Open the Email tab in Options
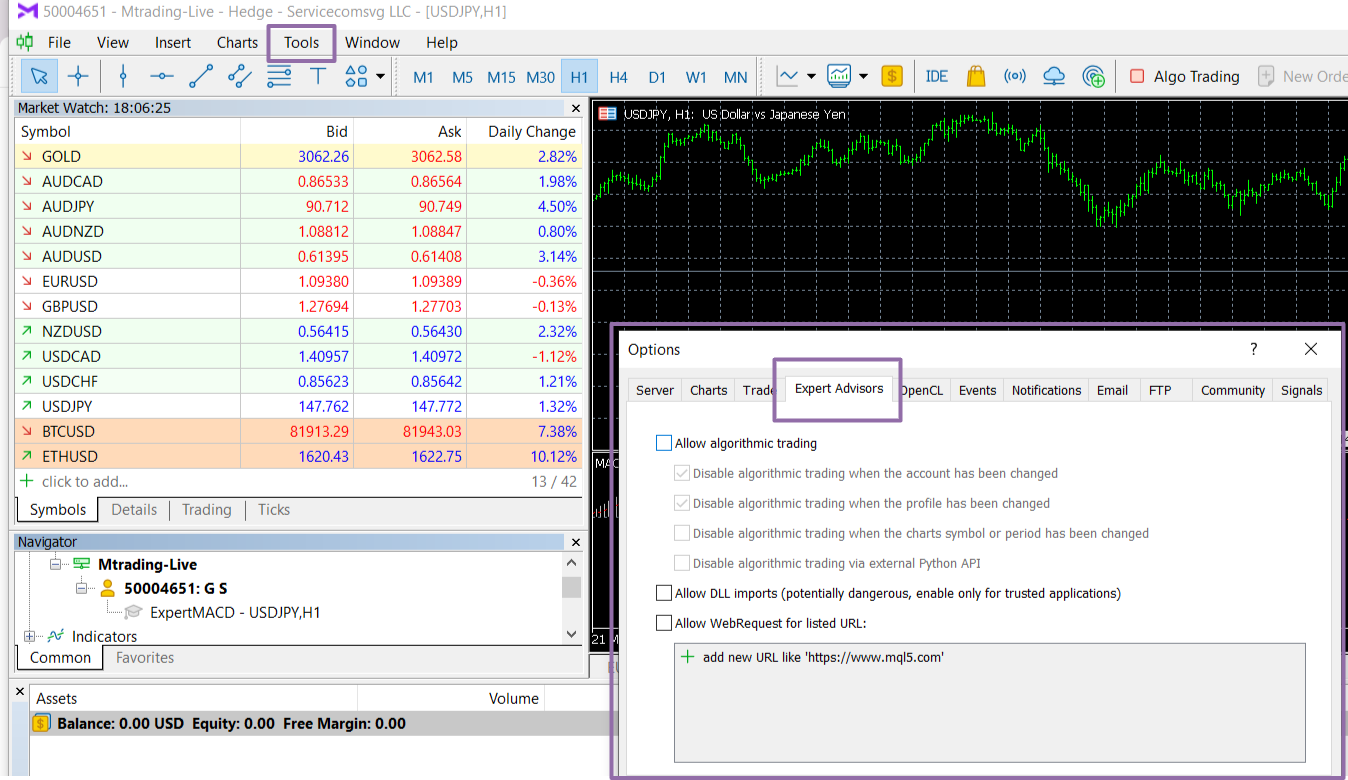Image resolution: width=1348 pixels, height=780 pixels. 1112,390
